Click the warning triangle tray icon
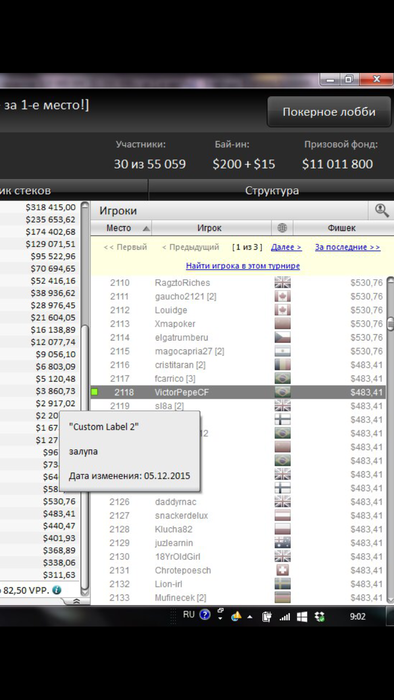This screenshot has height=700, width=394. (236, 616)
